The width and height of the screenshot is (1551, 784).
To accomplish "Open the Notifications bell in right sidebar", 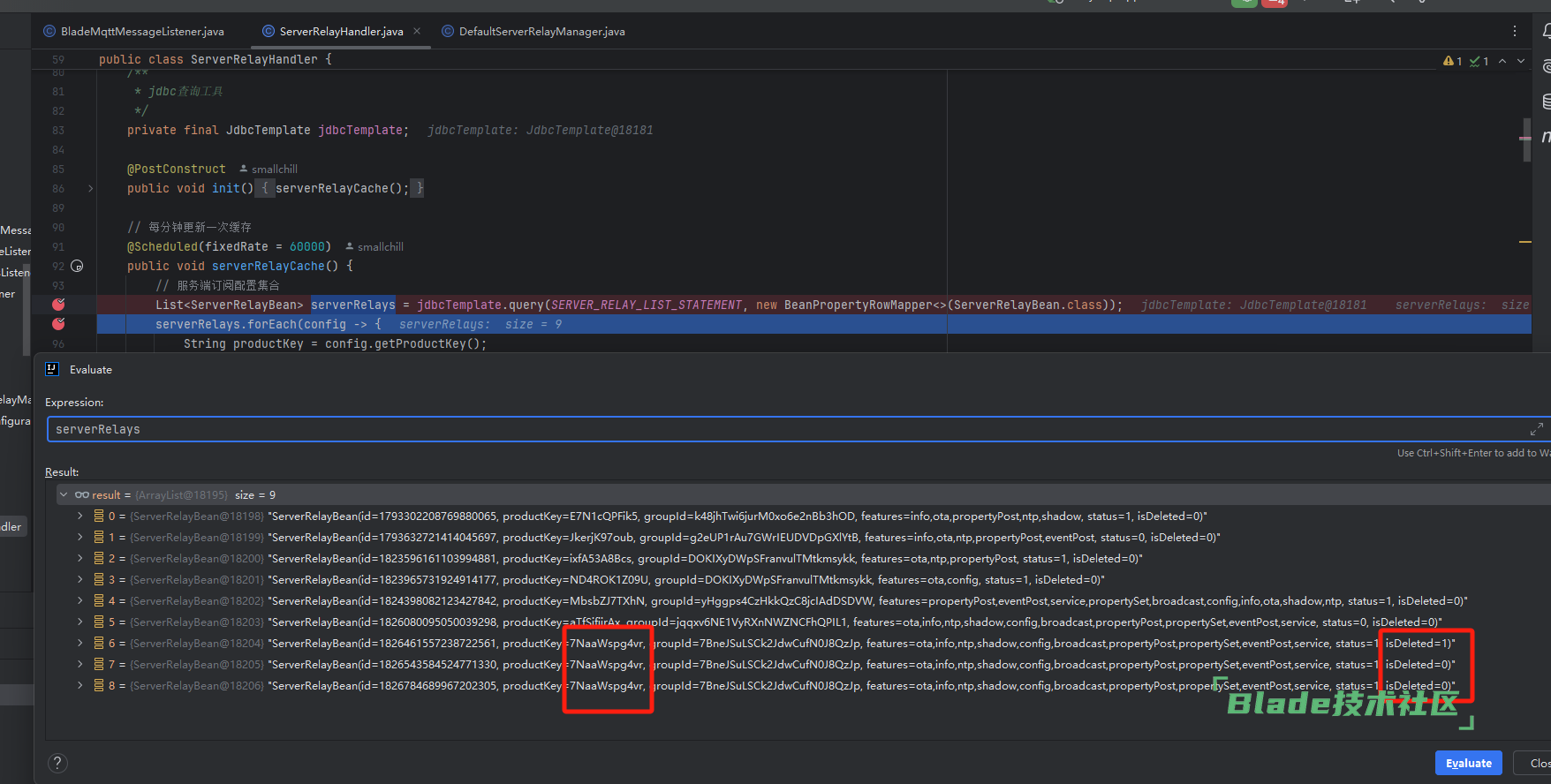I will pyautogui.click(x=1547, y=31).
